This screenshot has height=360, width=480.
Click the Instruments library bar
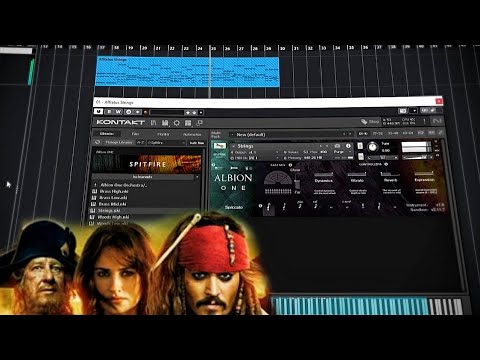(143, 177)
